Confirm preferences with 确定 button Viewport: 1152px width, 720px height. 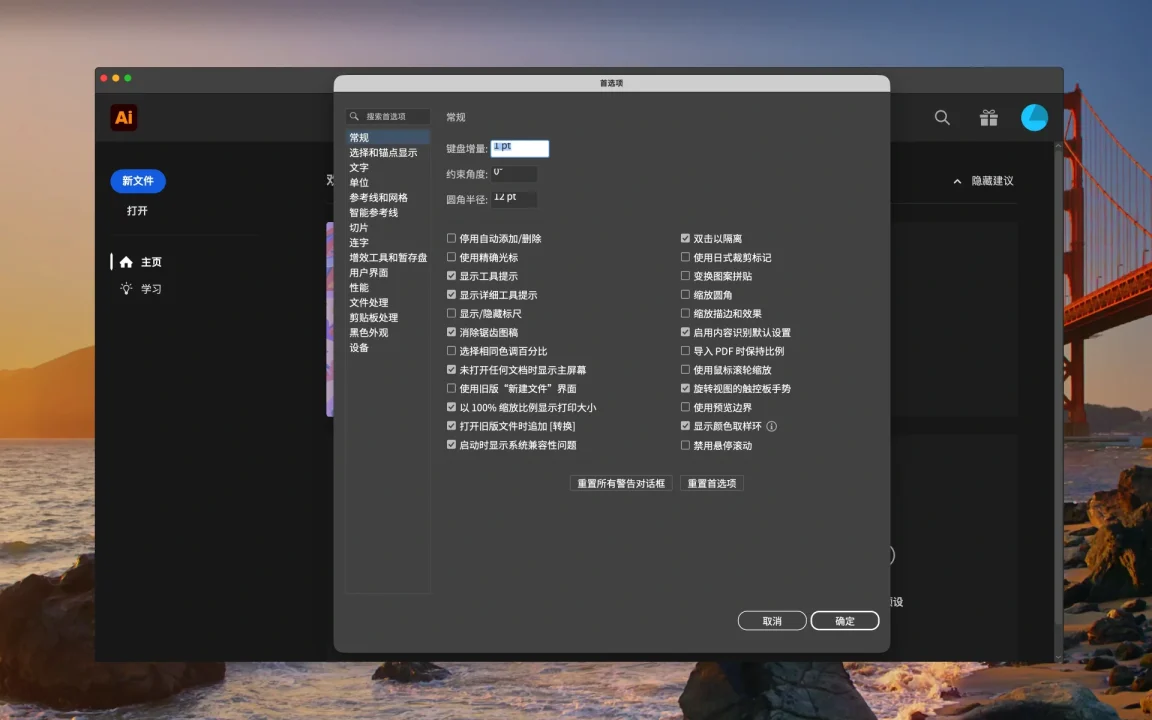pyautogui.click(x=845, y=621)
